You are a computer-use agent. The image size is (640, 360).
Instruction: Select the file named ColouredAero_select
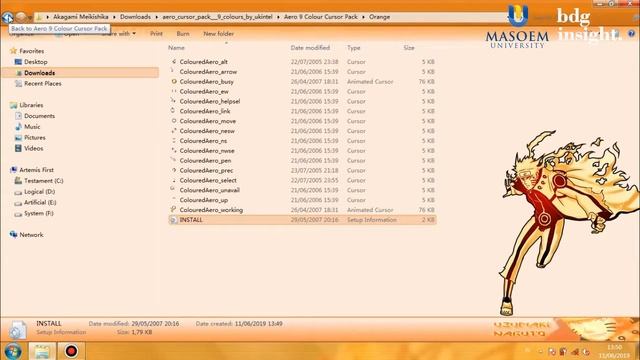click(x=208, y=180)
